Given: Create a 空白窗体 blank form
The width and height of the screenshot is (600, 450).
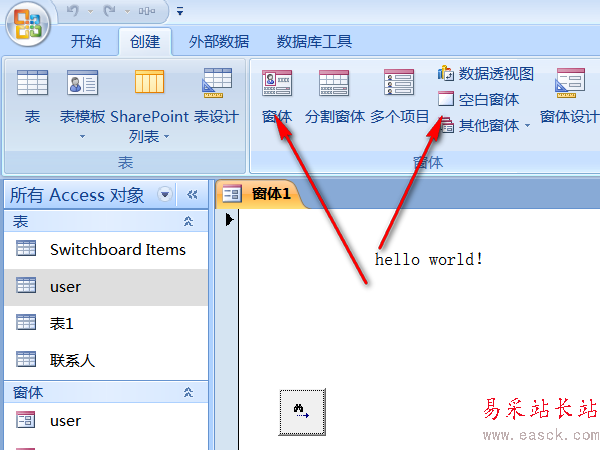Looking at the screenshot, I should pos(478,99).
